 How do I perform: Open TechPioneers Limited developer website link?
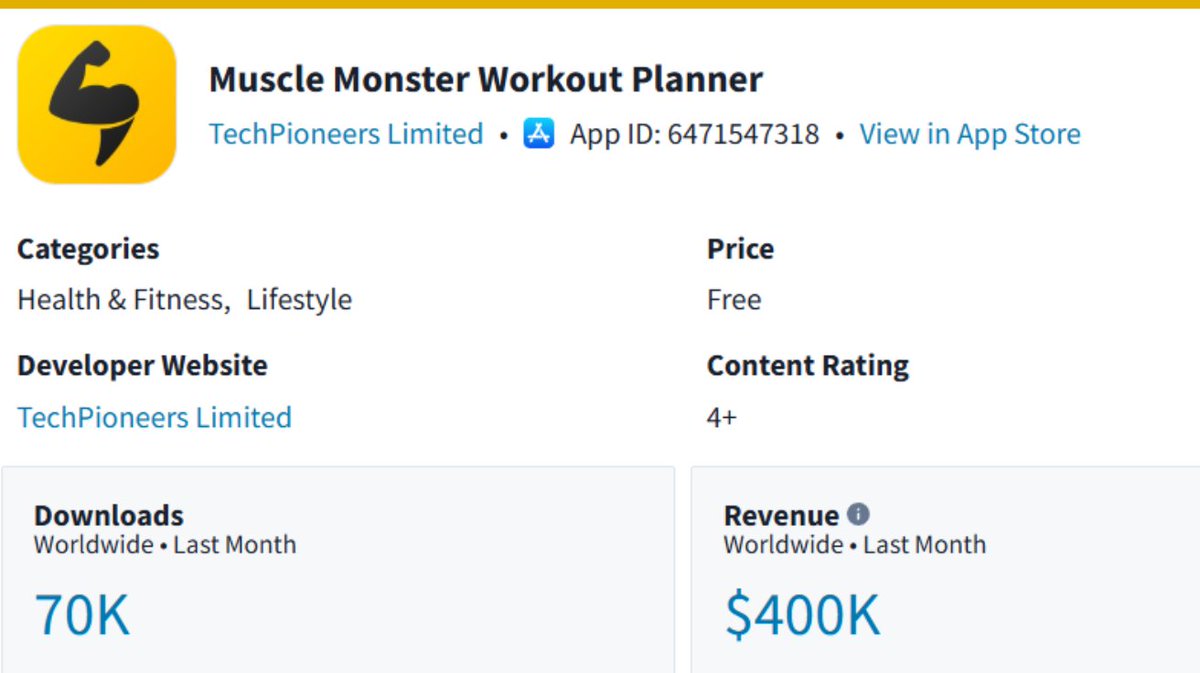pyautogui.click(x=155, y=417)
